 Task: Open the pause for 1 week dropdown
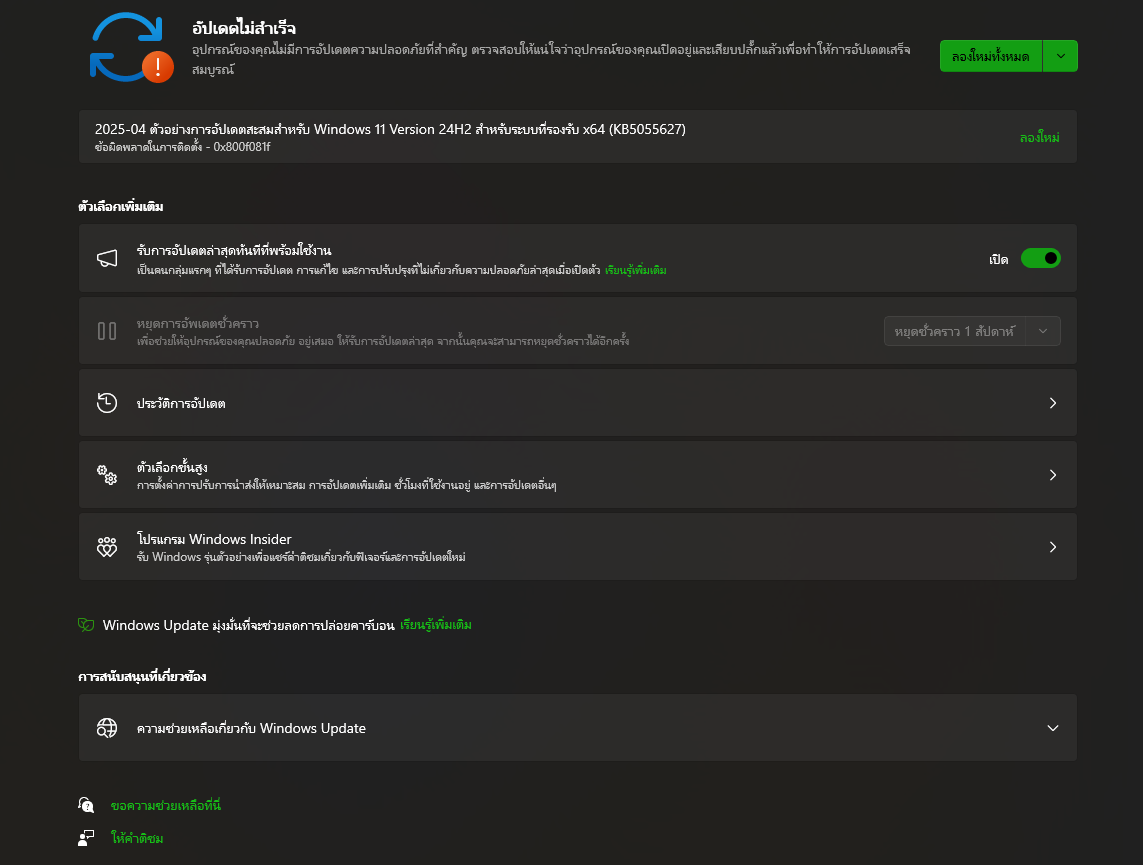pyautogui.click(x=972, y=331)
